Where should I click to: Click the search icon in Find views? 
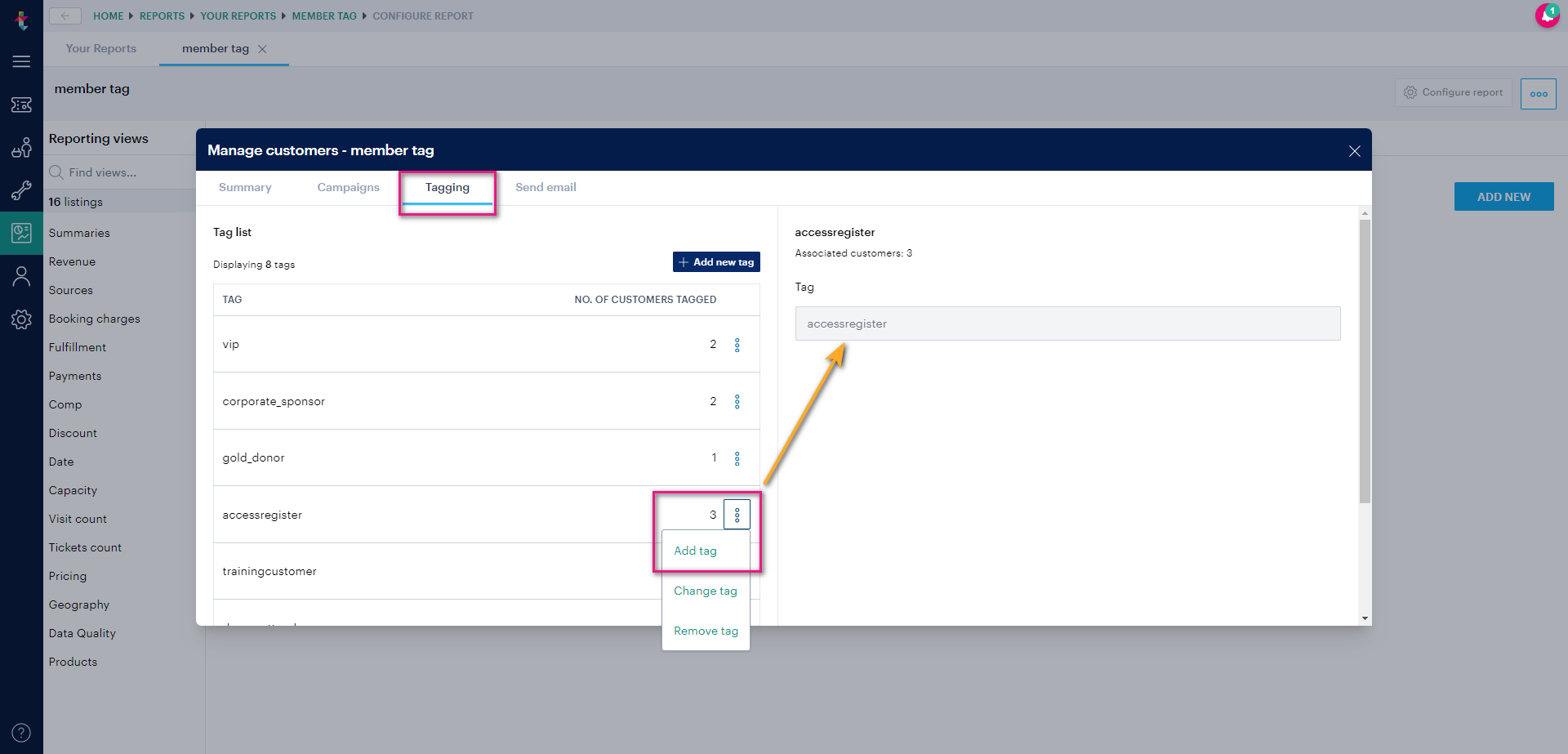point(56,172)
